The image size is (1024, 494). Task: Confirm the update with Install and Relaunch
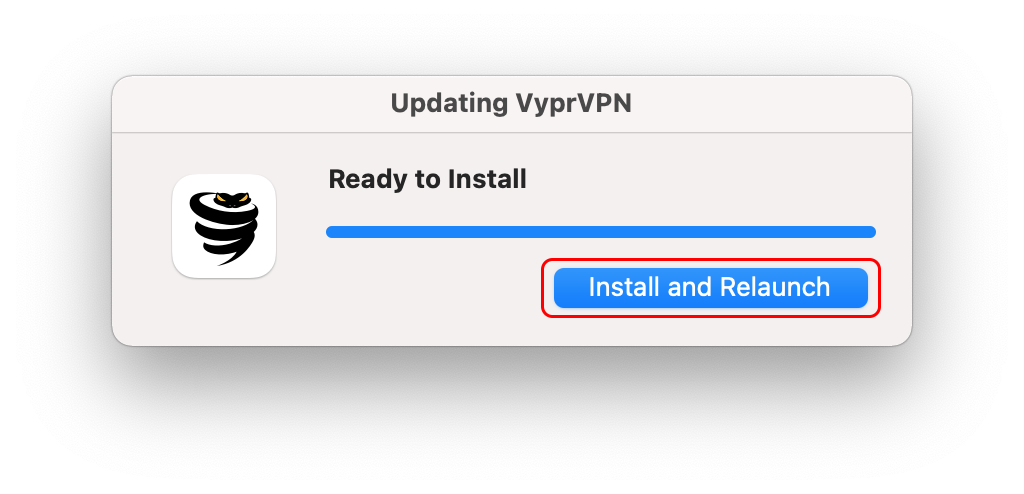710,288
